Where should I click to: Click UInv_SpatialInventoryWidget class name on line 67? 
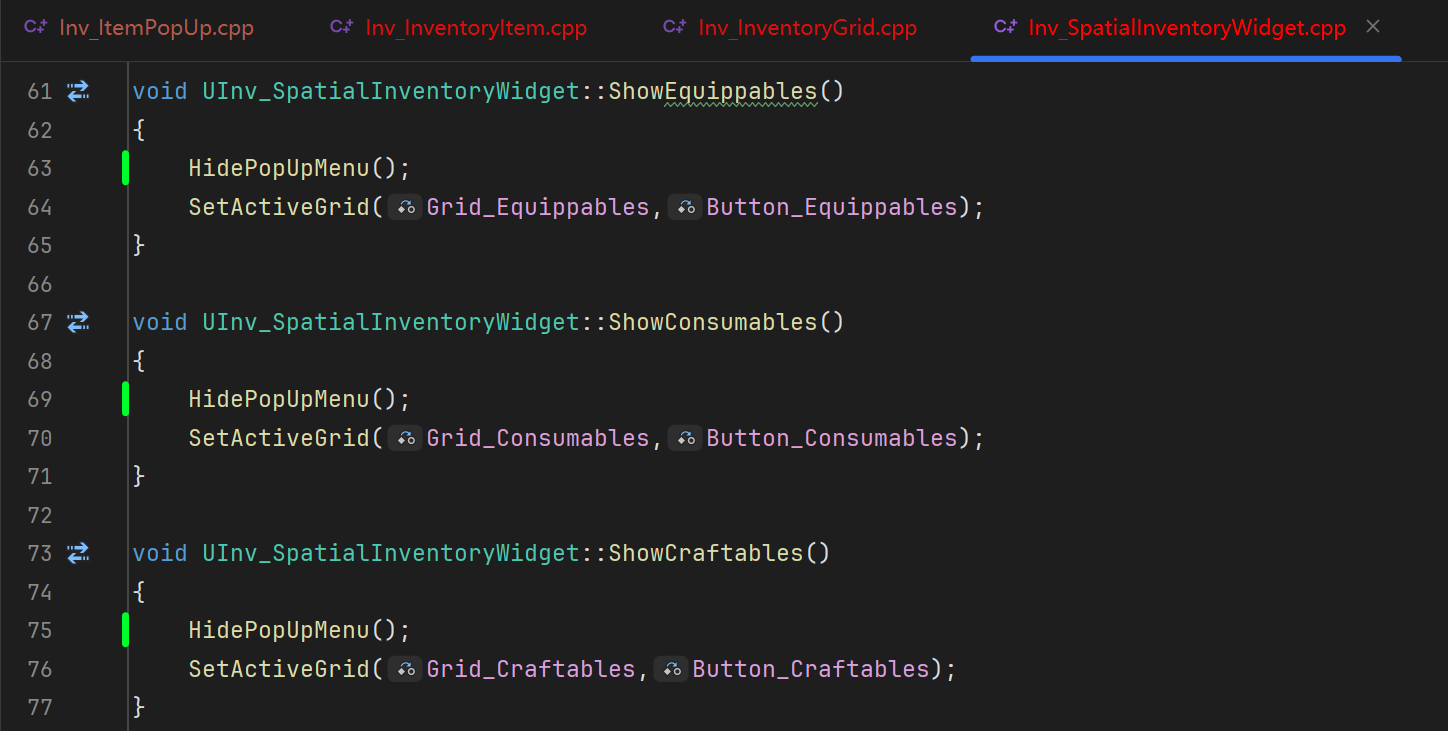(391, 322)
